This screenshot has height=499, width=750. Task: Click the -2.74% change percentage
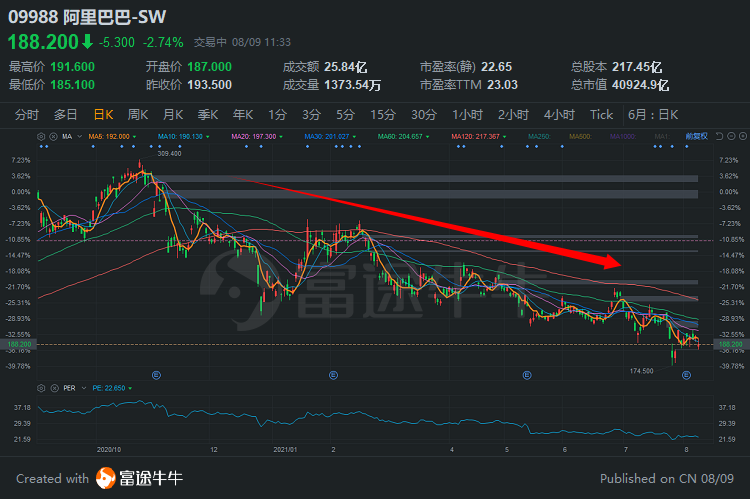[x=163, y=43]
